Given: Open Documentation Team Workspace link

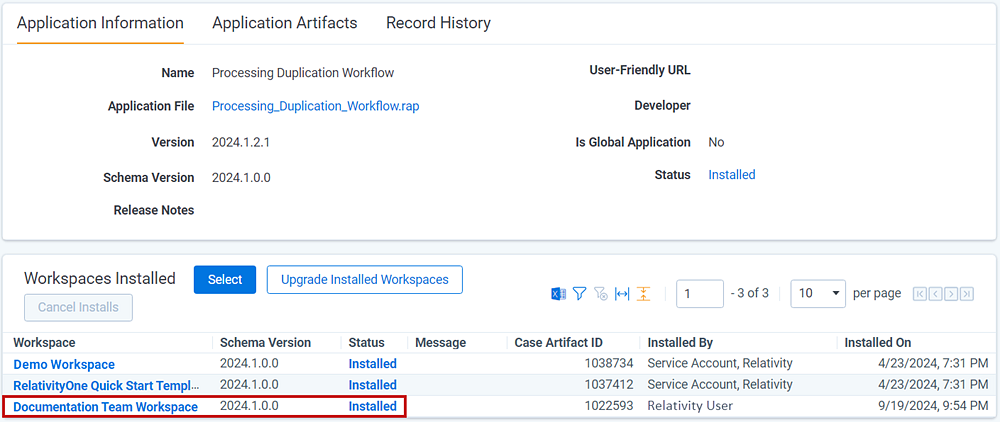Looking at the screenshot, I should tap(105, 406).
